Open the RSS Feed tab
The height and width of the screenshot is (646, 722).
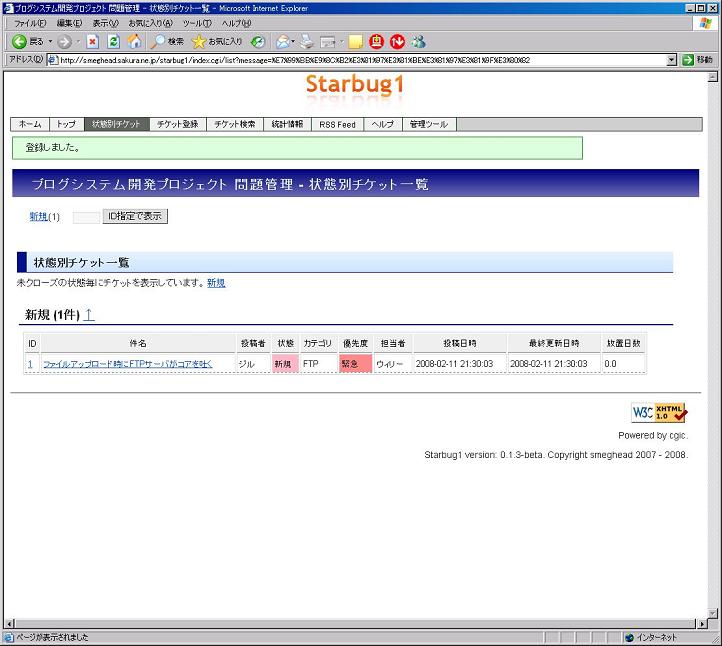[337, 125]
